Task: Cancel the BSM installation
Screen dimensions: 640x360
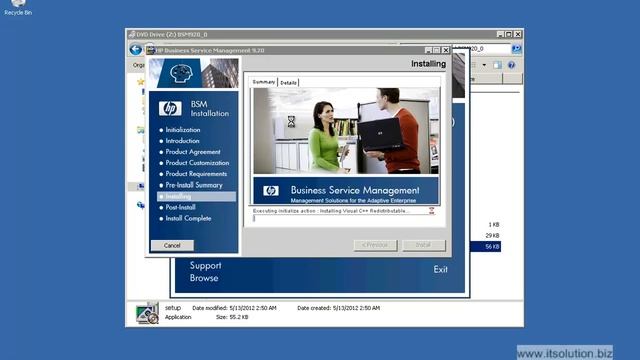Action: tap(172, 245)
